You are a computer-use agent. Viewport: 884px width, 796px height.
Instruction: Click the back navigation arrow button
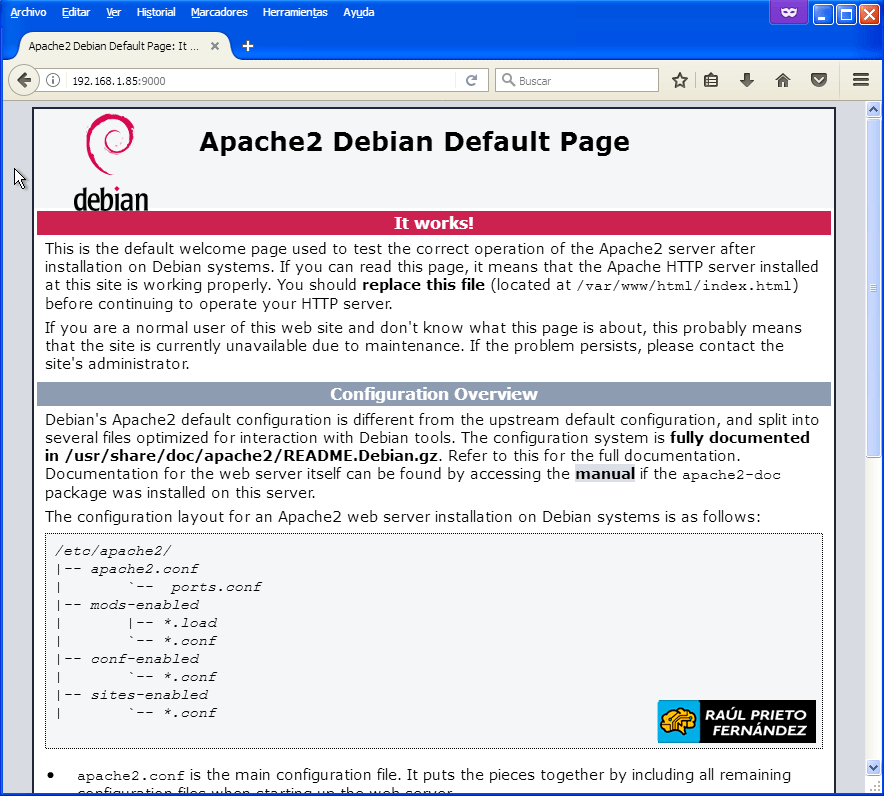(24, 81)
